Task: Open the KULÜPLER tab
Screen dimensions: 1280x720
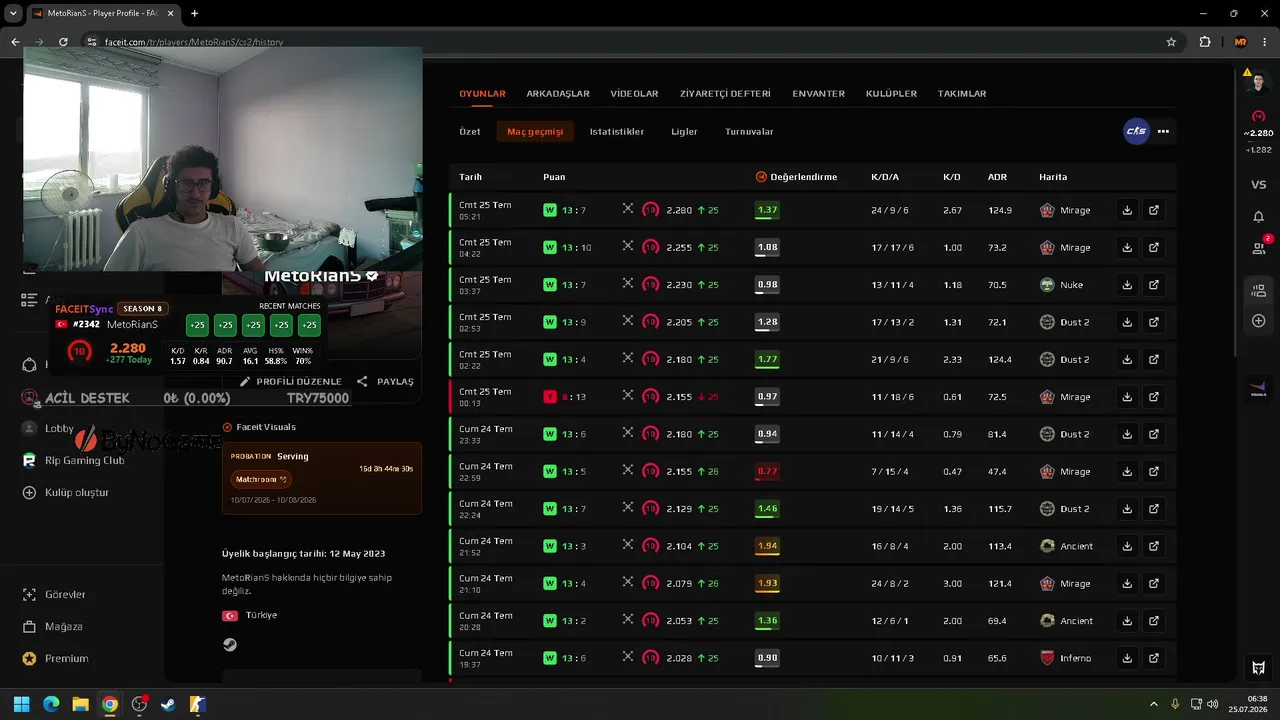Action: [891, 93]
